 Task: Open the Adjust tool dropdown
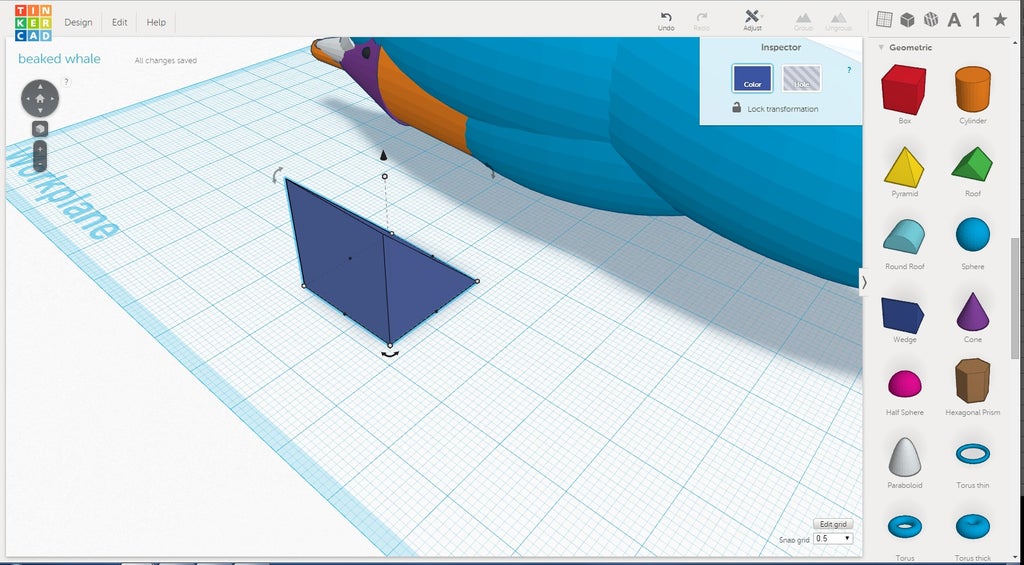(752, 20)
